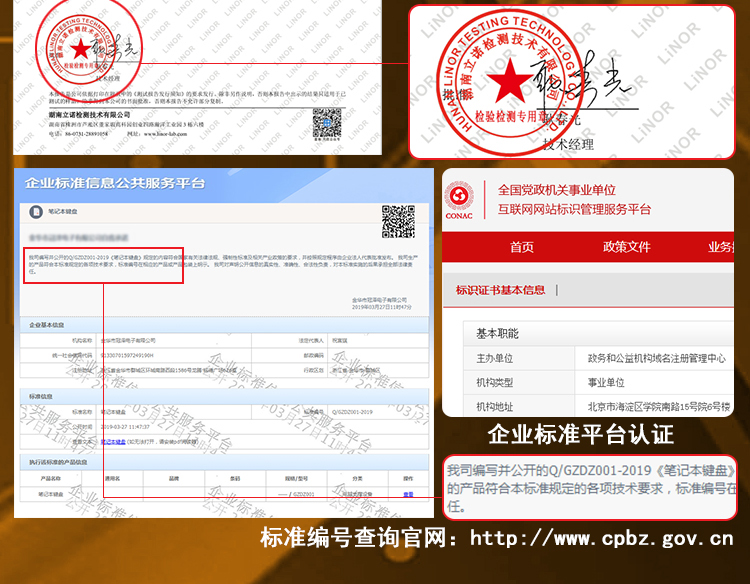Open the 首页 menu item
The height and width of the screenshot is (584, 750).
click(x=521, y=247)
